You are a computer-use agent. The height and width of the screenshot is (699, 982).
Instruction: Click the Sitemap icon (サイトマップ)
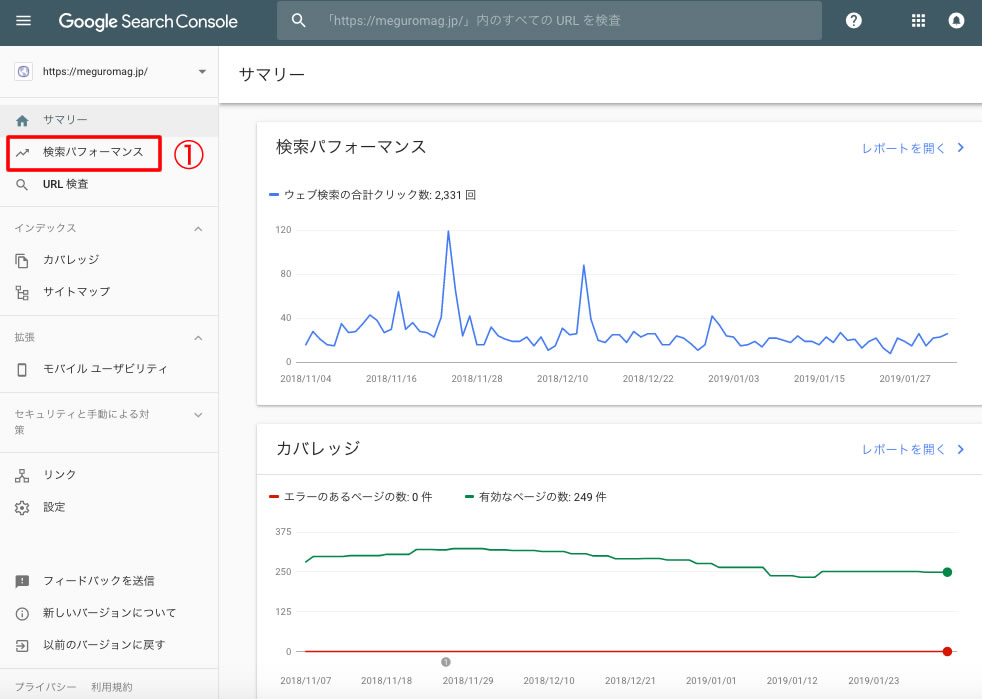[x=22, y=292]
